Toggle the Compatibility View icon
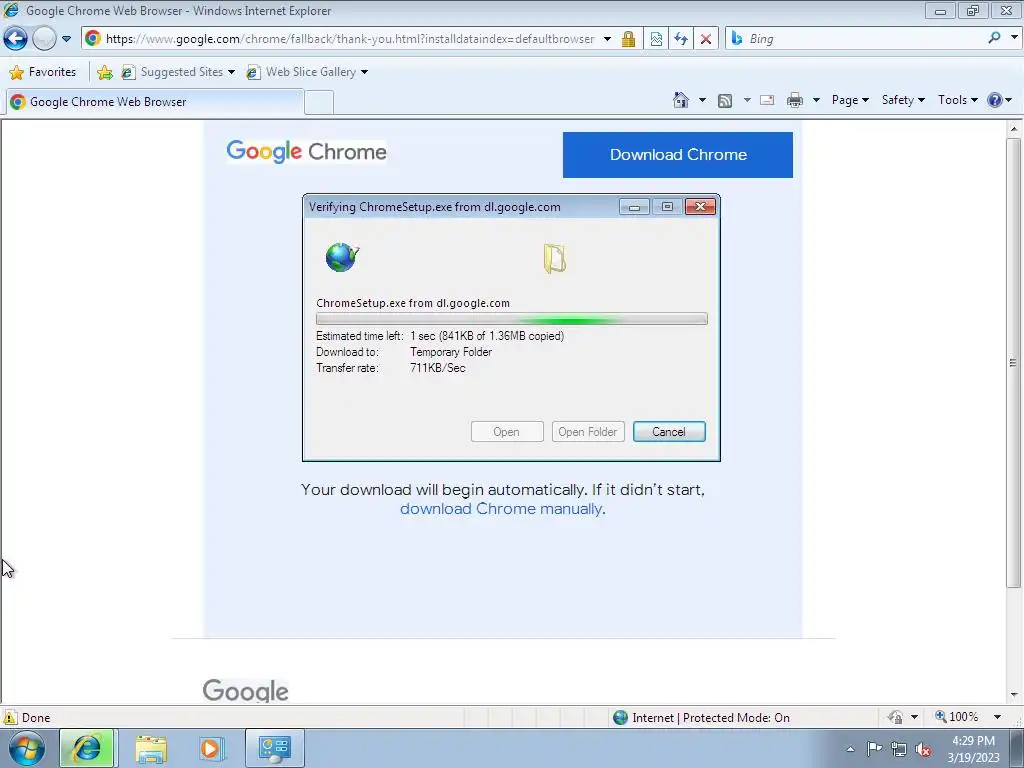This screenshot has width=1024, height=768. click(x=656, y=39)
